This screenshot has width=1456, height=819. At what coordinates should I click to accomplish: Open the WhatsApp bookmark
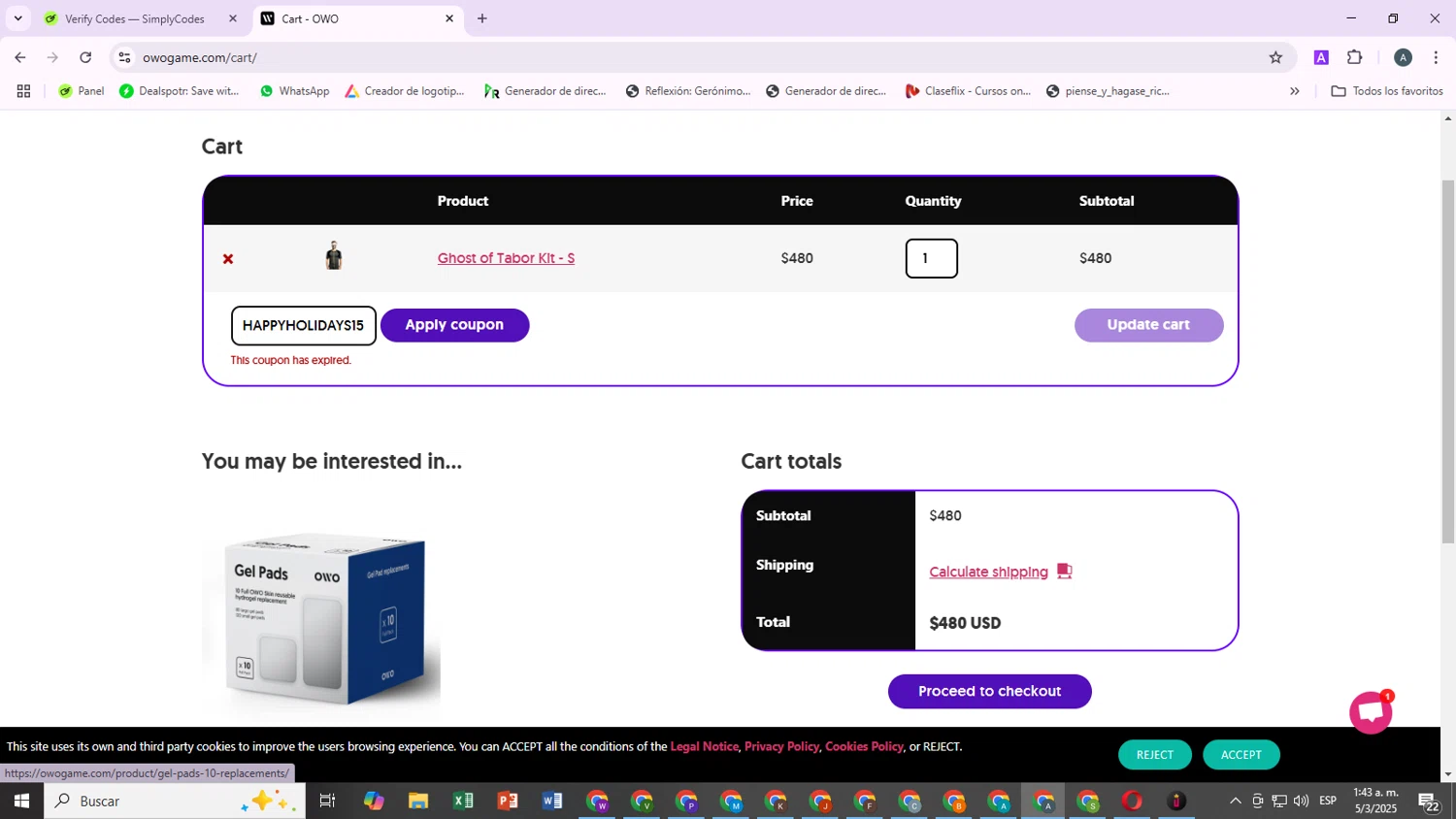[294, 91]
